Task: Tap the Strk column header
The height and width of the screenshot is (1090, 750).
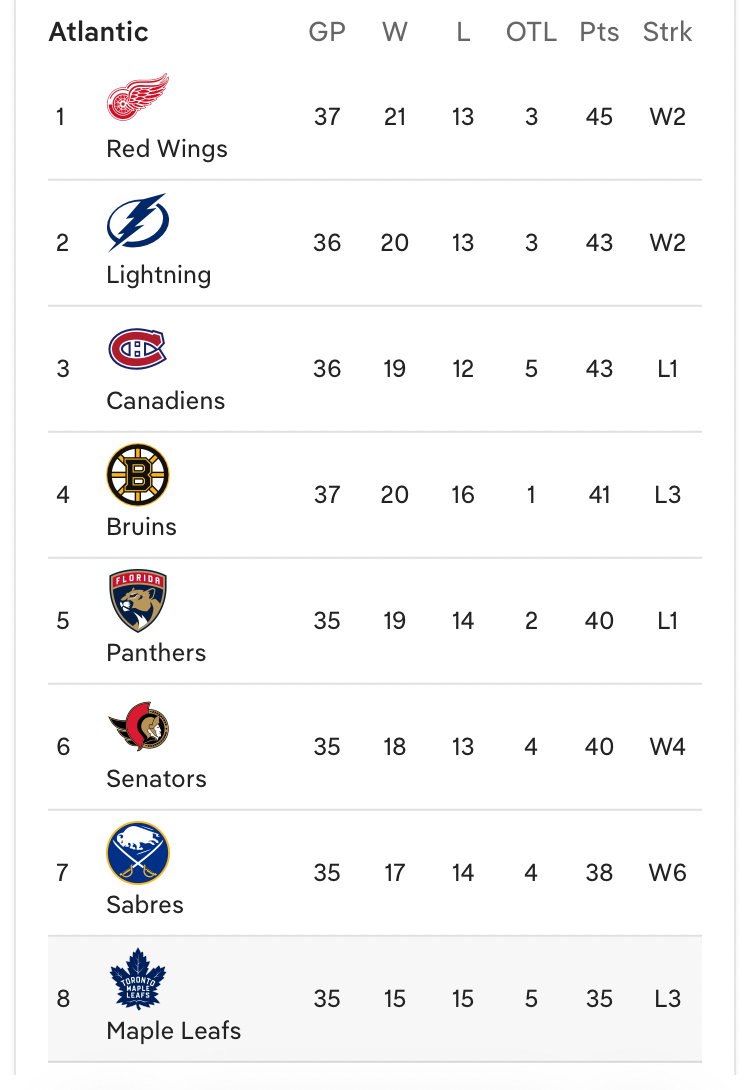Action: coord(667,32)
